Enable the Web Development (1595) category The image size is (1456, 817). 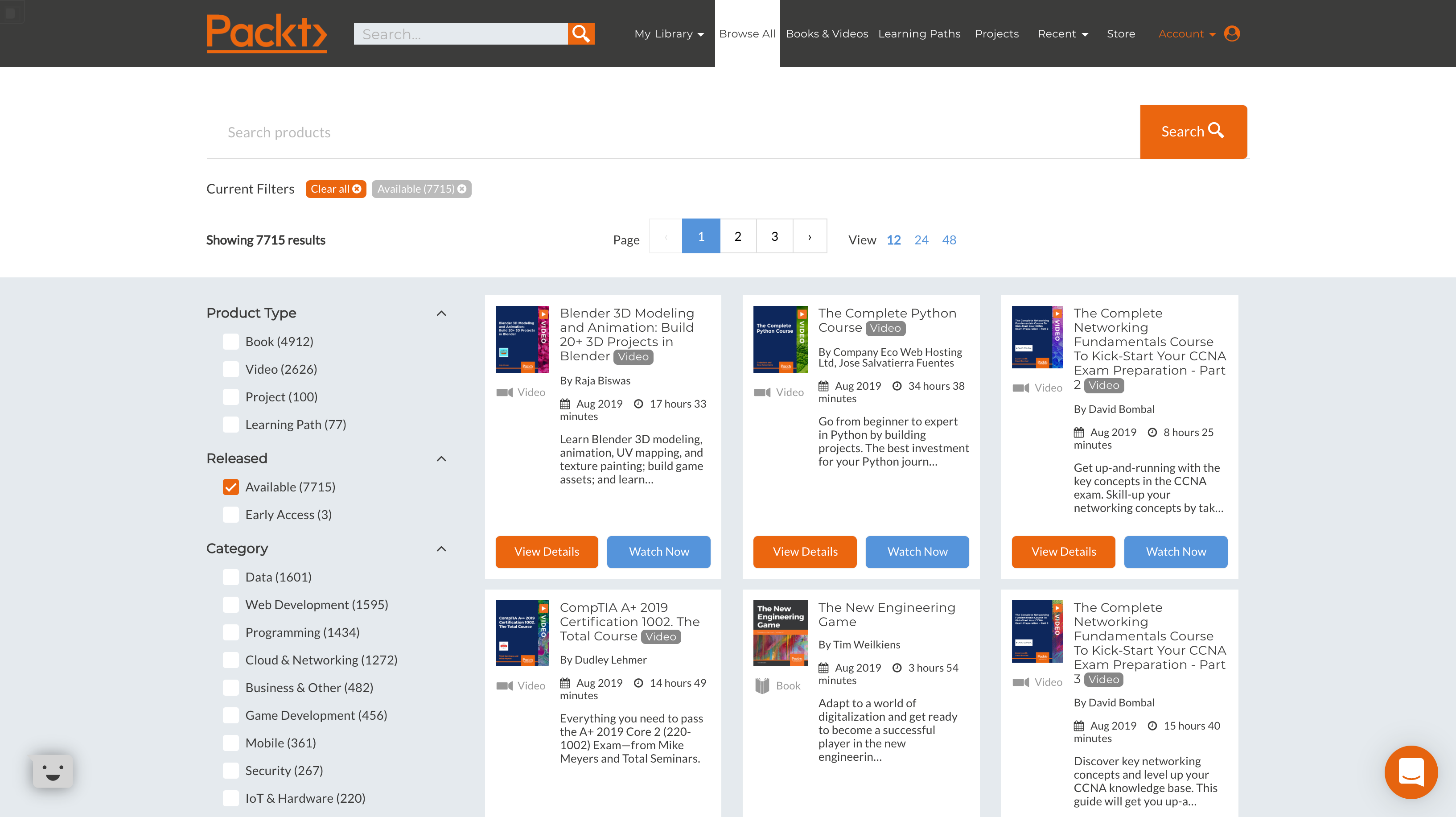coord(230,604)
